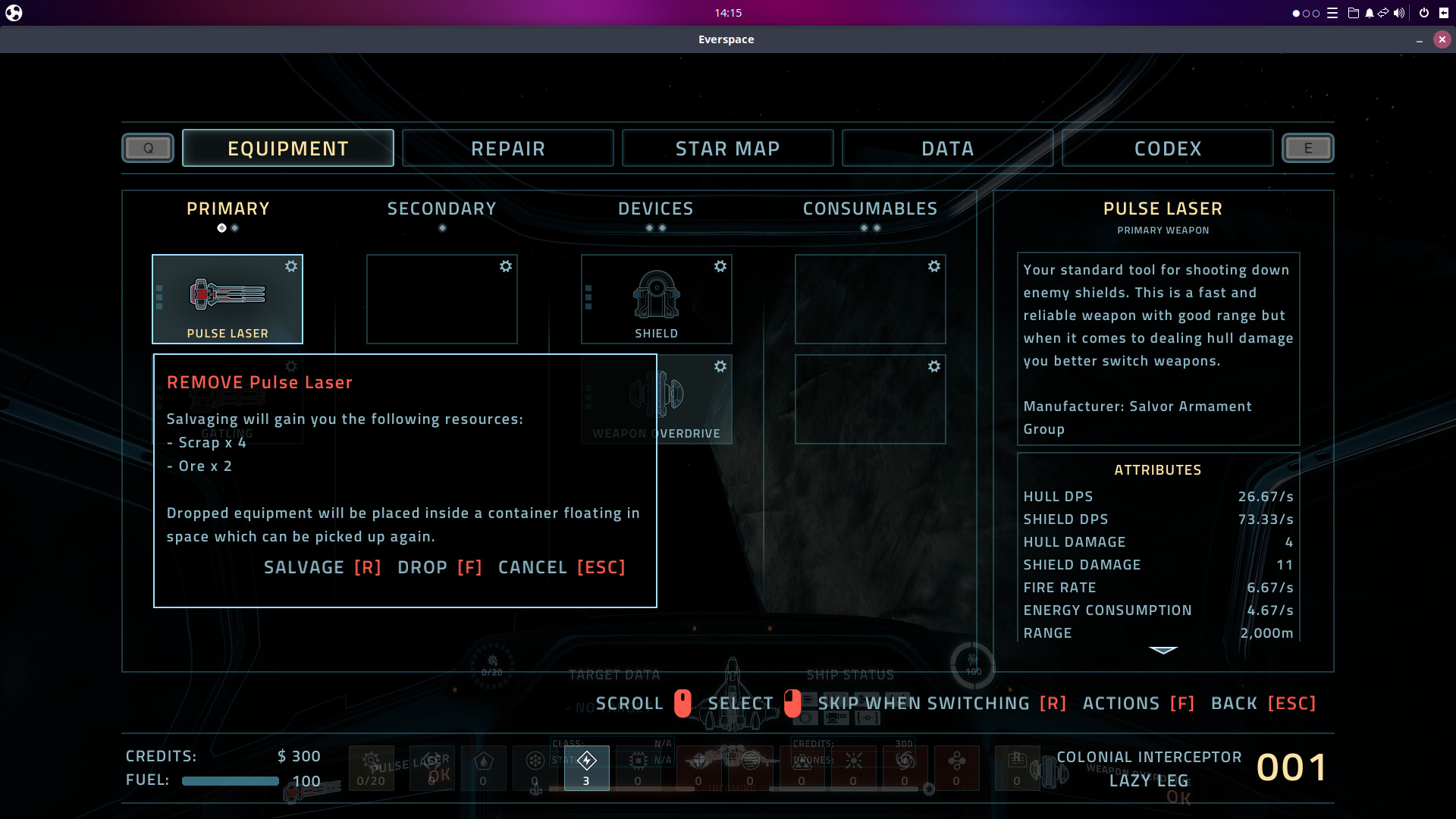This screenshot has height=819, width=1456.
Task: Click Drop [F] in remove dialog
Action: [x=440, y=567]
